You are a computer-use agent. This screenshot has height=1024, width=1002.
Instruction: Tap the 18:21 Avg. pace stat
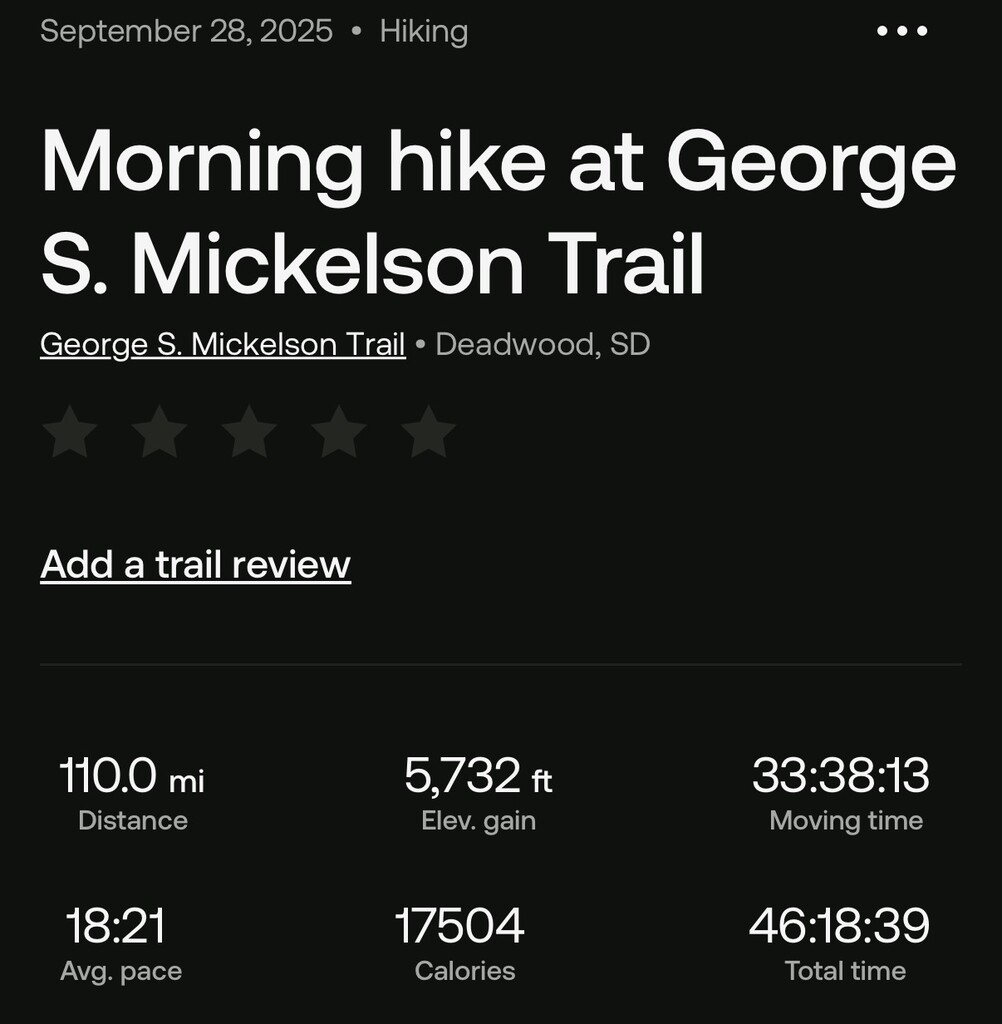click(x=115, y=927)
